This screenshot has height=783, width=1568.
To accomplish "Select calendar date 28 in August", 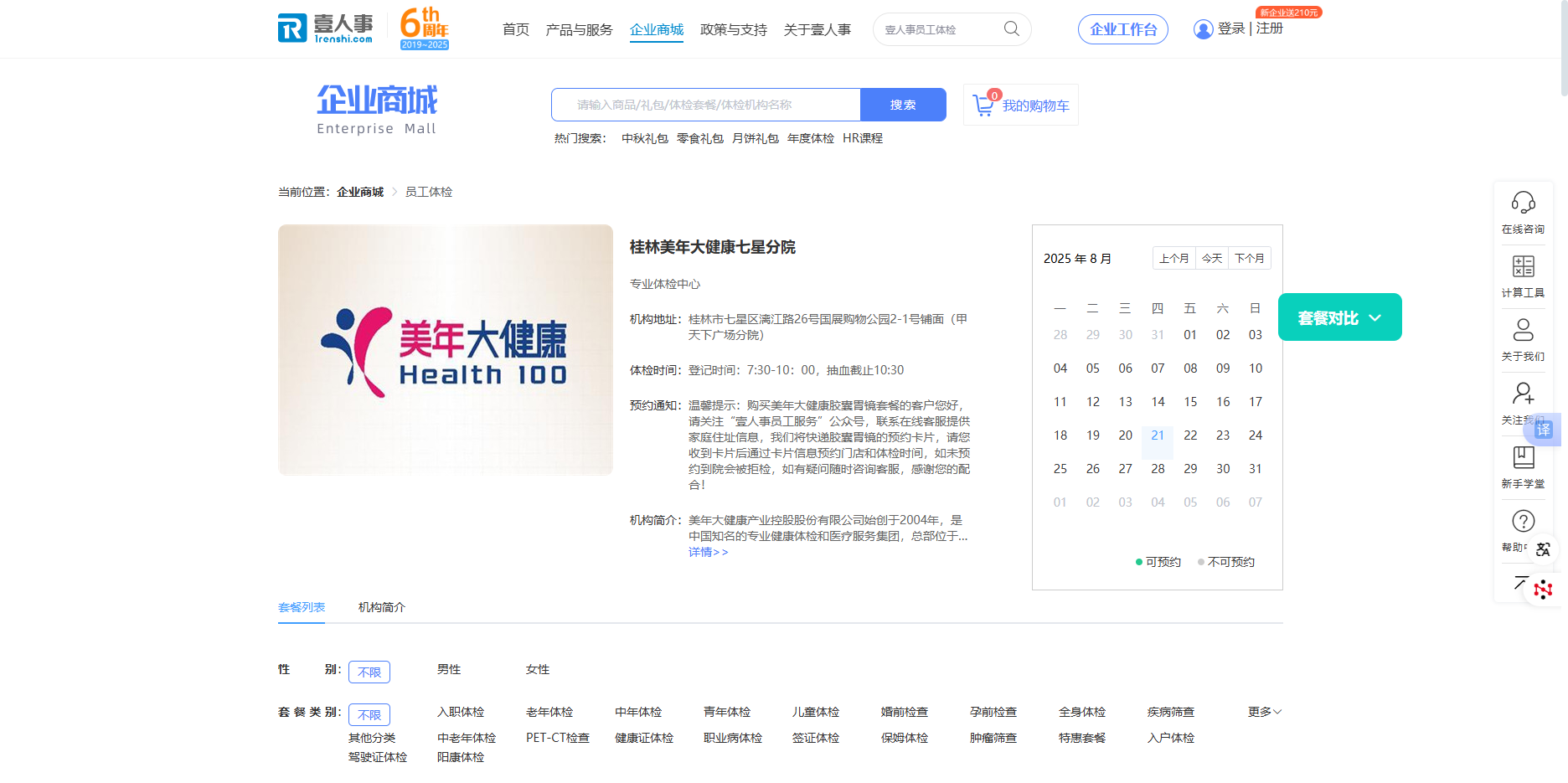I will click(x=1158, y=469).
